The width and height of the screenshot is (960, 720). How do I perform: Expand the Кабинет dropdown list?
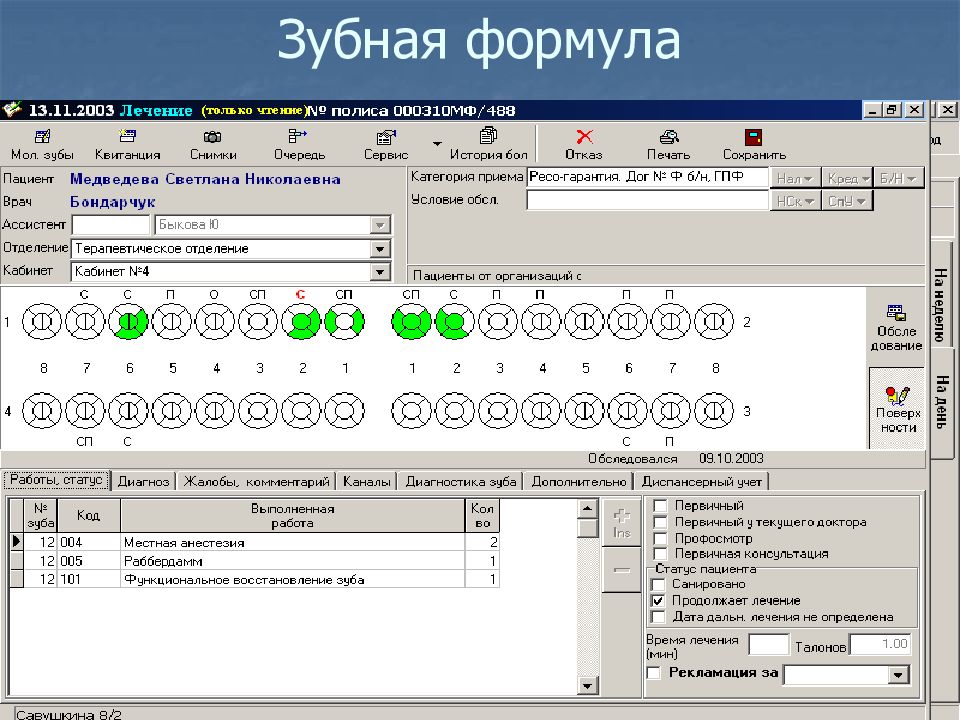tap(380, 271)
